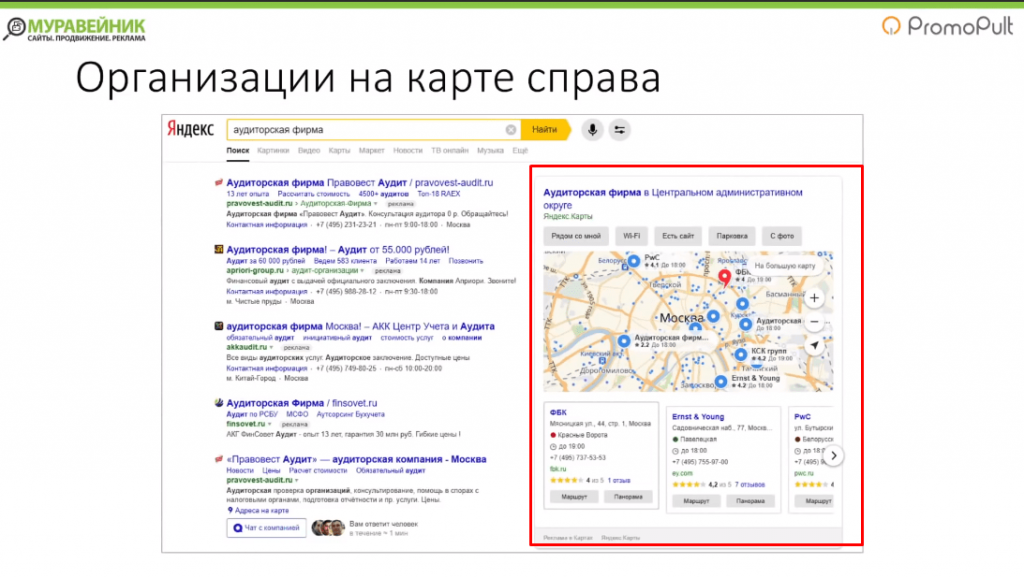Click "Рассчитать стоимость" sitelink
The height and width of the screenshot is (578, 1024).
313,194
